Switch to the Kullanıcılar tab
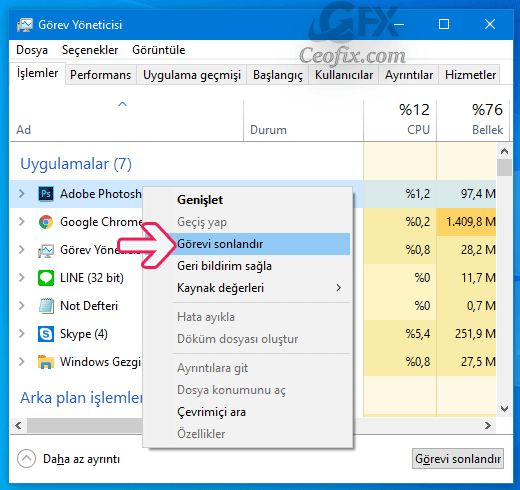This screenshot has height=490, width=520. click(344, 75)
